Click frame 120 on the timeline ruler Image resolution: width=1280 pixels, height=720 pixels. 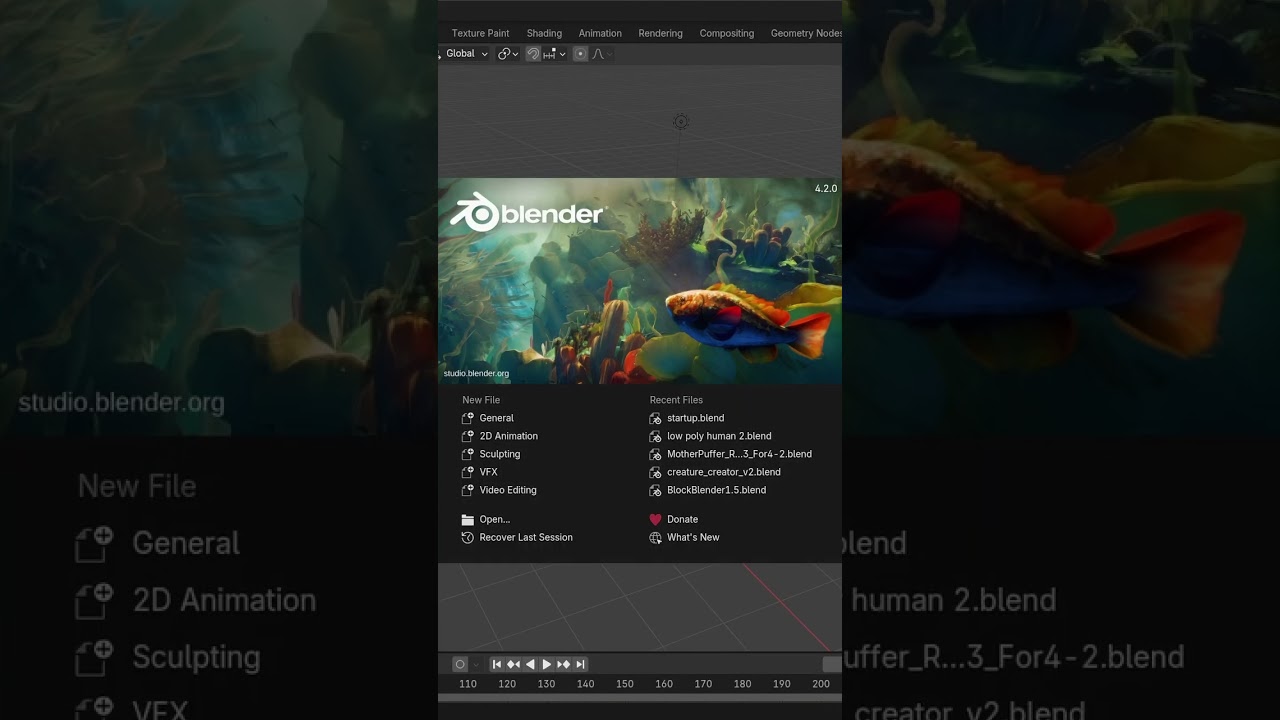[507, 684]
